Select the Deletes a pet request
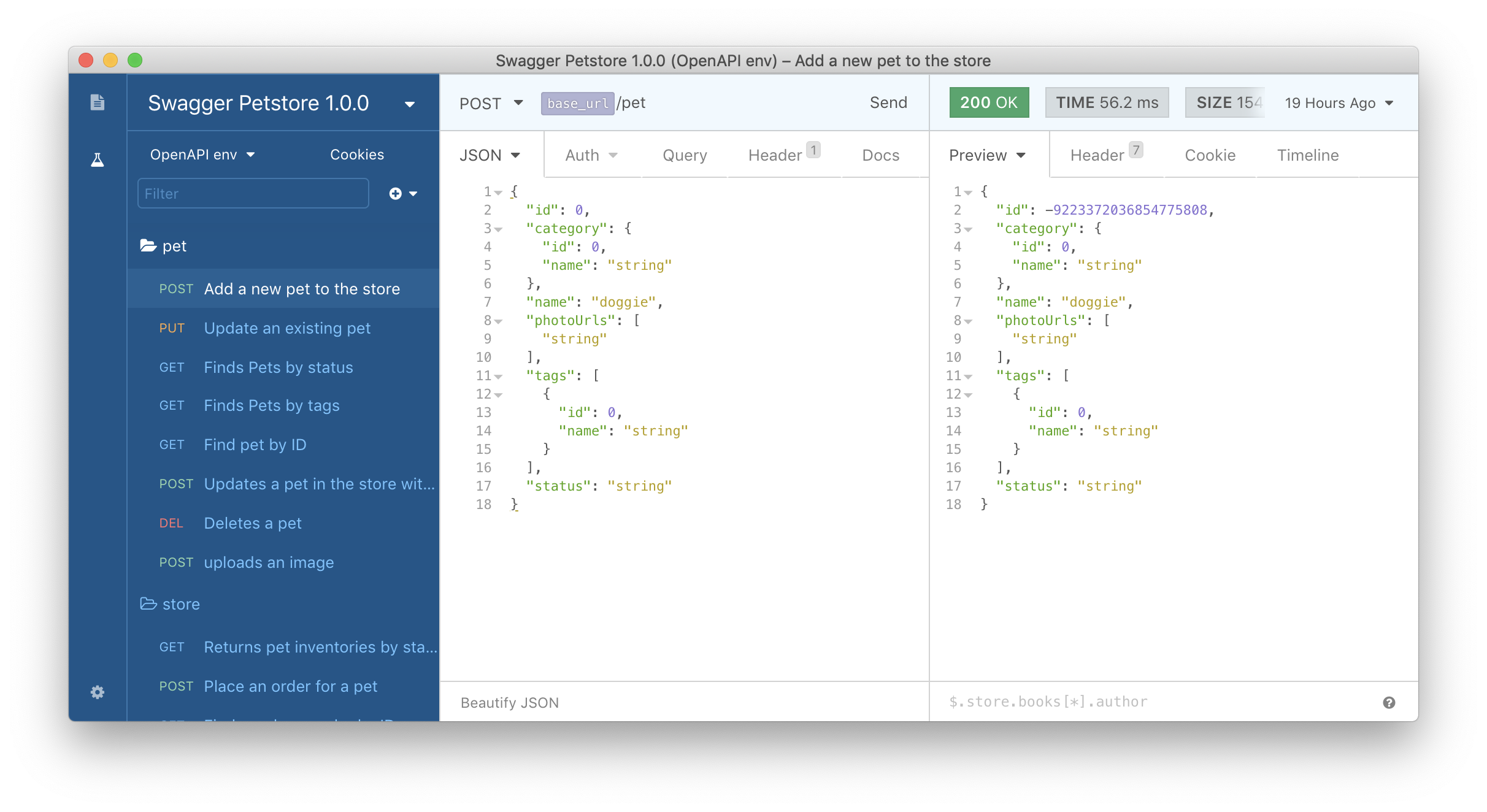 pyautogui.click(x=253, y=523)
